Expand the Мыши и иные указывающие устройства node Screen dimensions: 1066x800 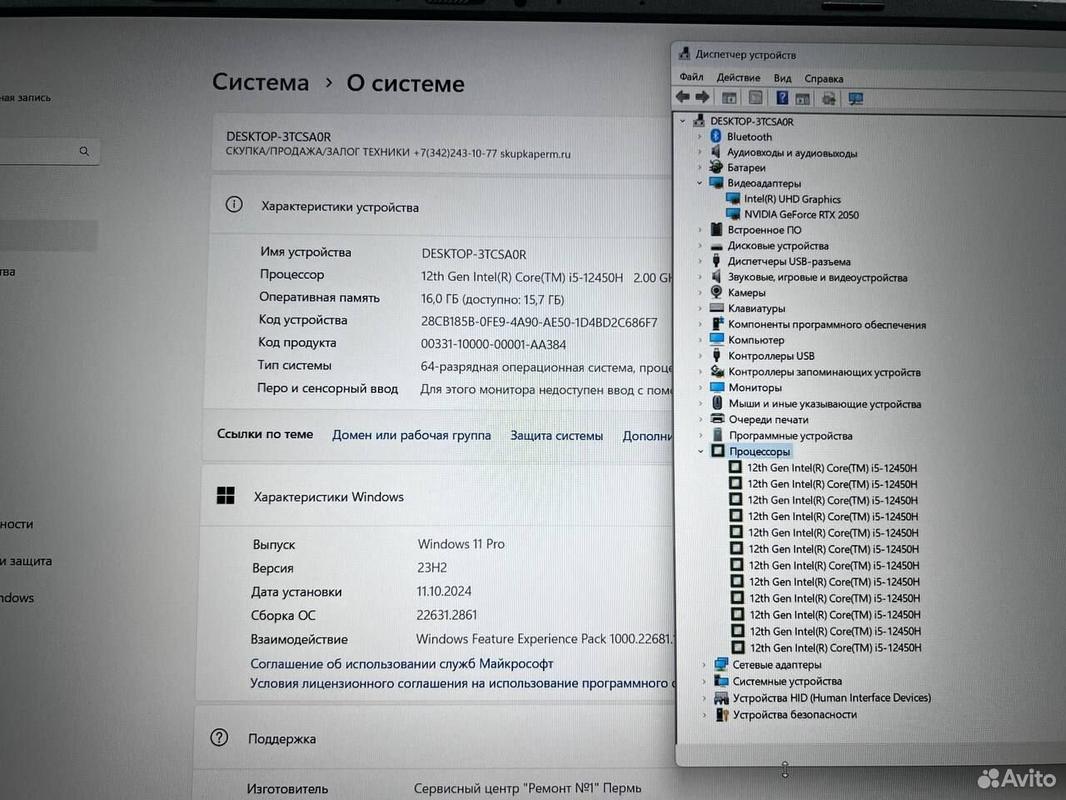[x=700, y=404]
